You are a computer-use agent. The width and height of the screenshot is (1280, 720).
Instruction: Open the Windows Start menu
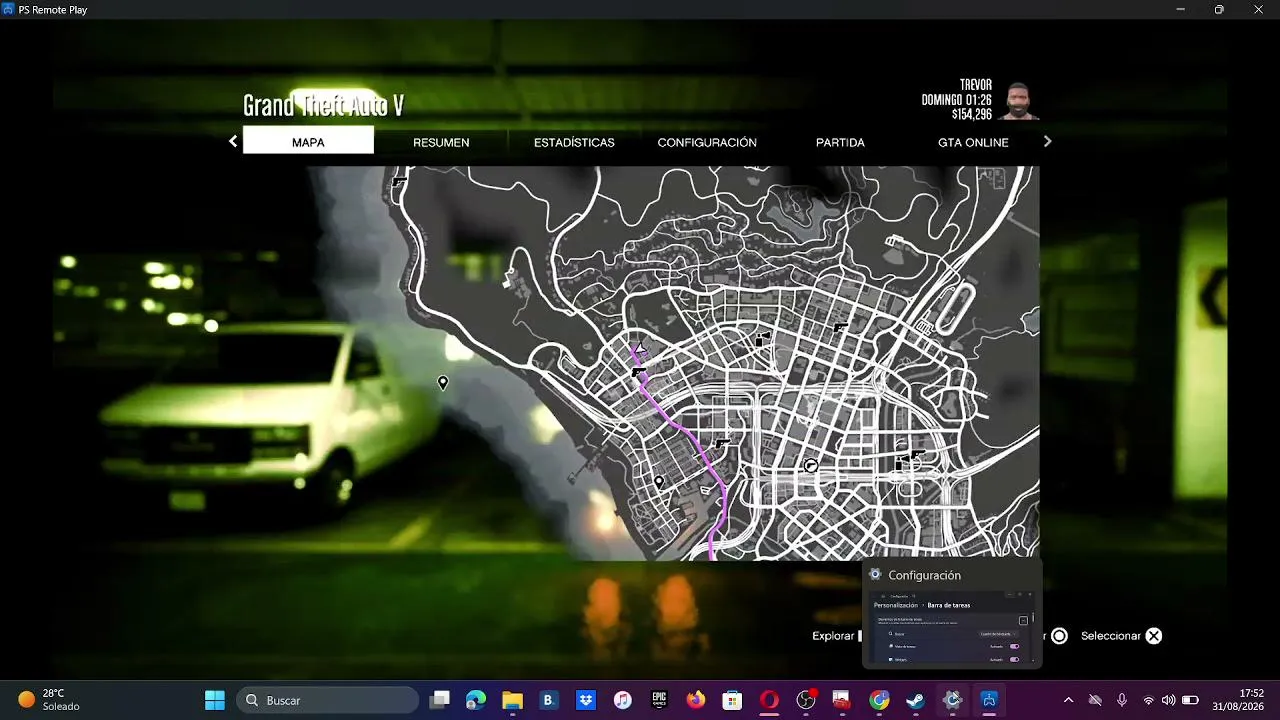coord(214,700)
